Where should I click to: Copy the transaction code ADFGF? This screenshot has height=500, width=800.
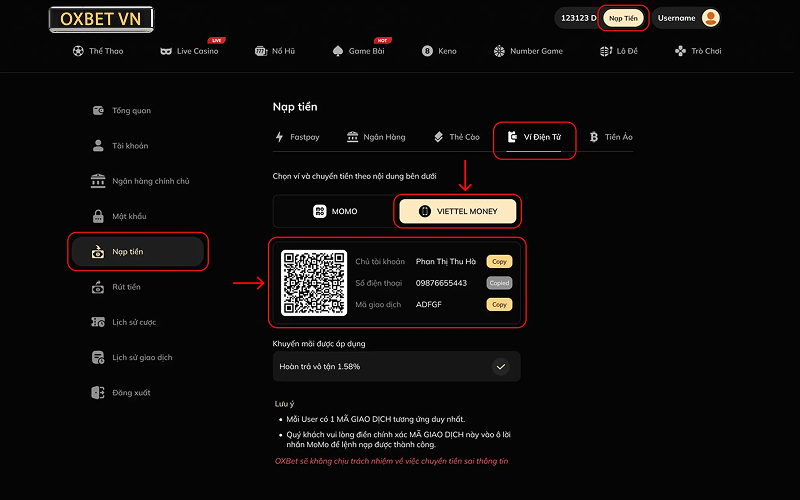499,304
